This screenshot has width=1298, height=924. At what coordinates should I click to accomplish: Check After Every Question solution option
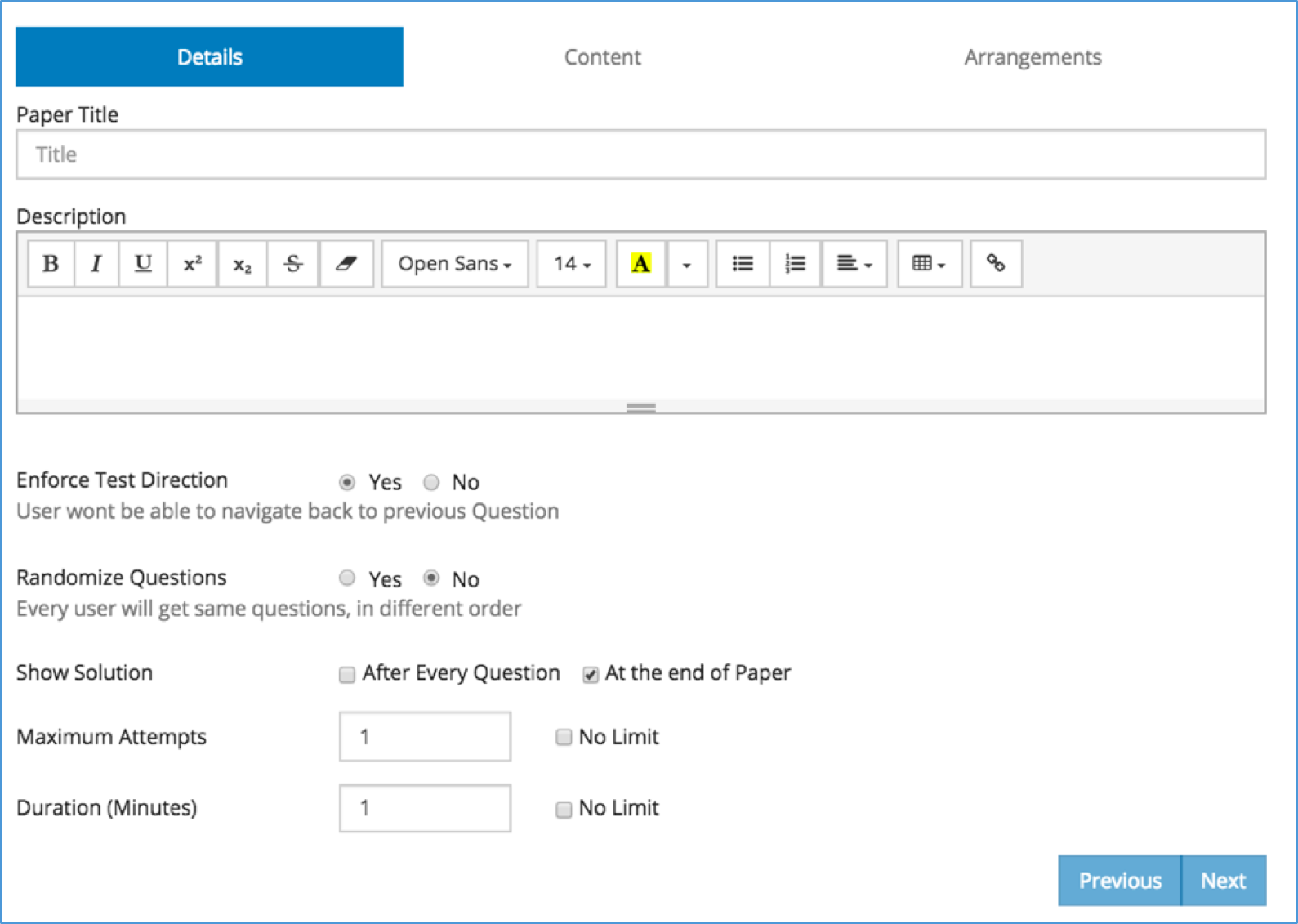(347, 674)
